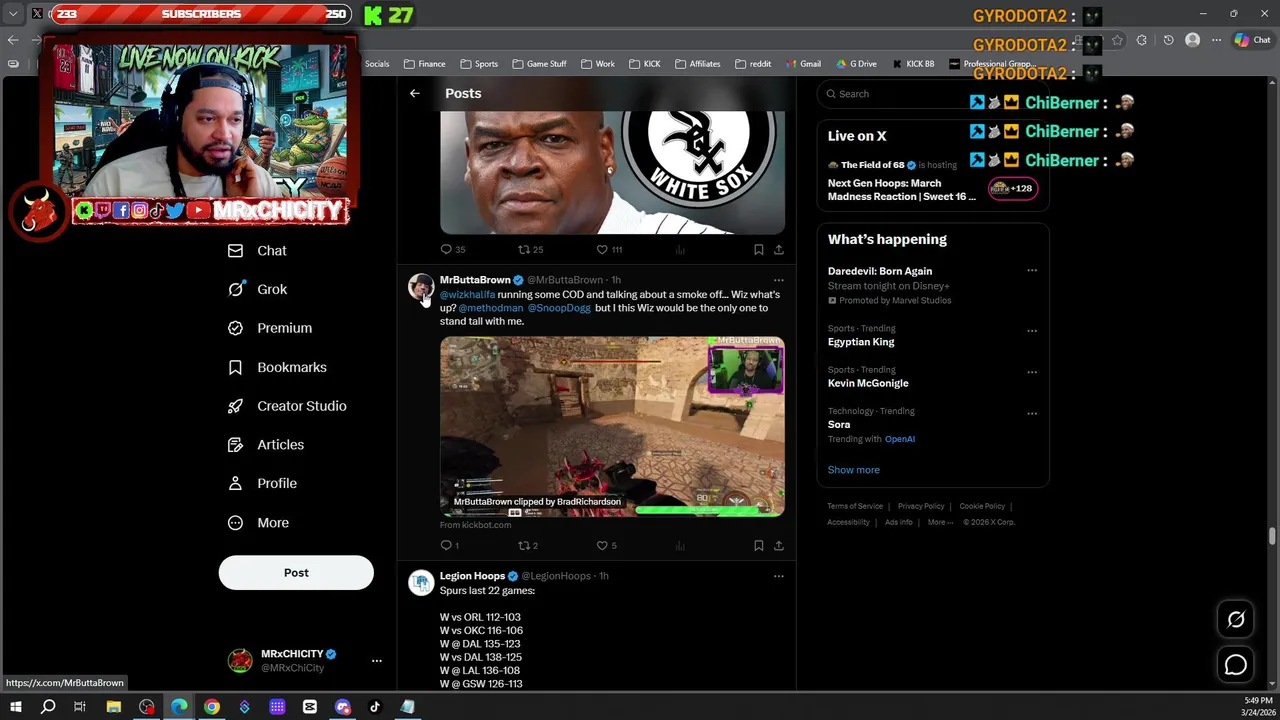Open Windows taskbar search
1280x720 pixels.
[x=48, y=707]
